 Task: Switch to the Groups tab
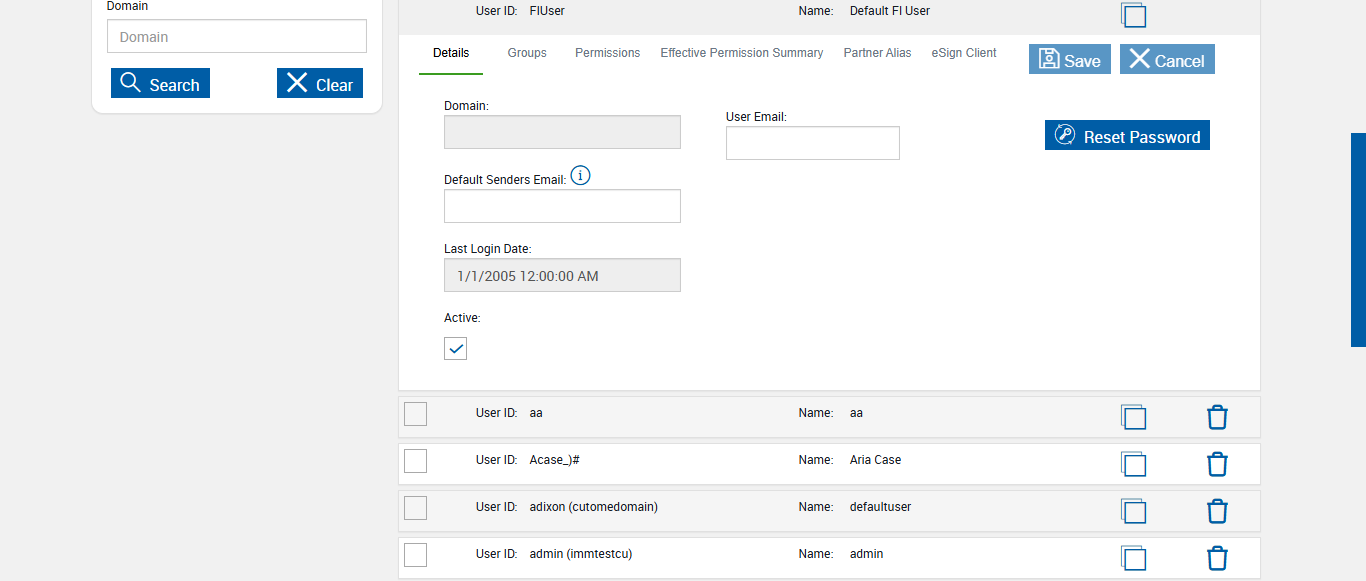point(527,53)
